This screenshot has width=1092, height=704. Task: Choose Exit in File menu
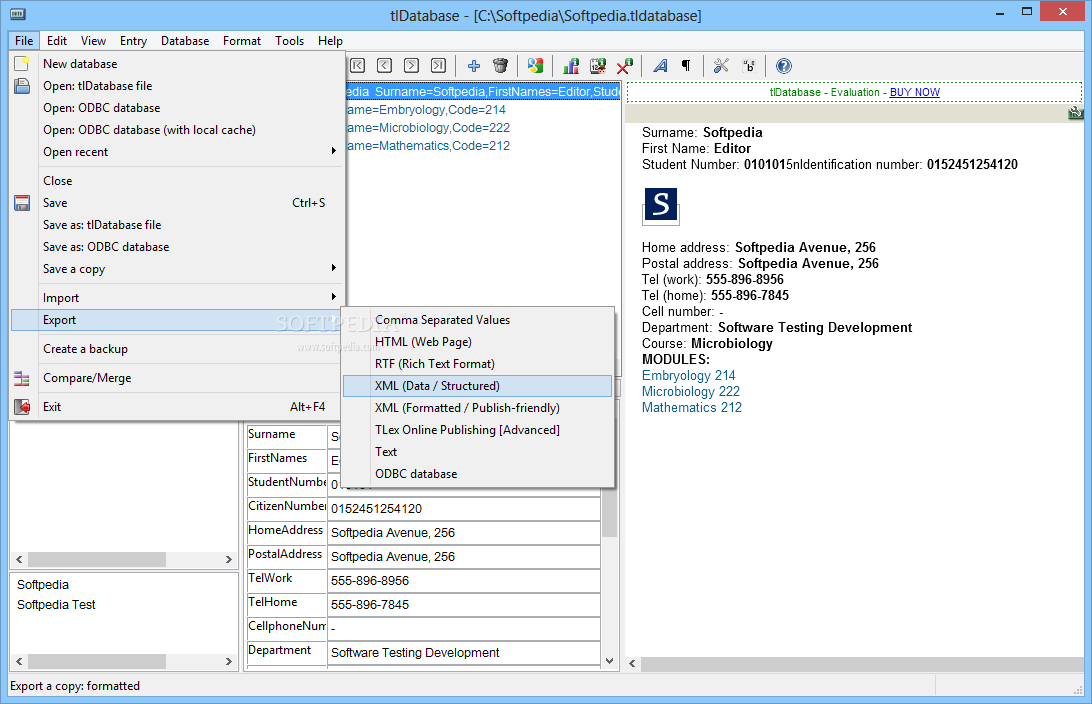click(x=178, y=407)
